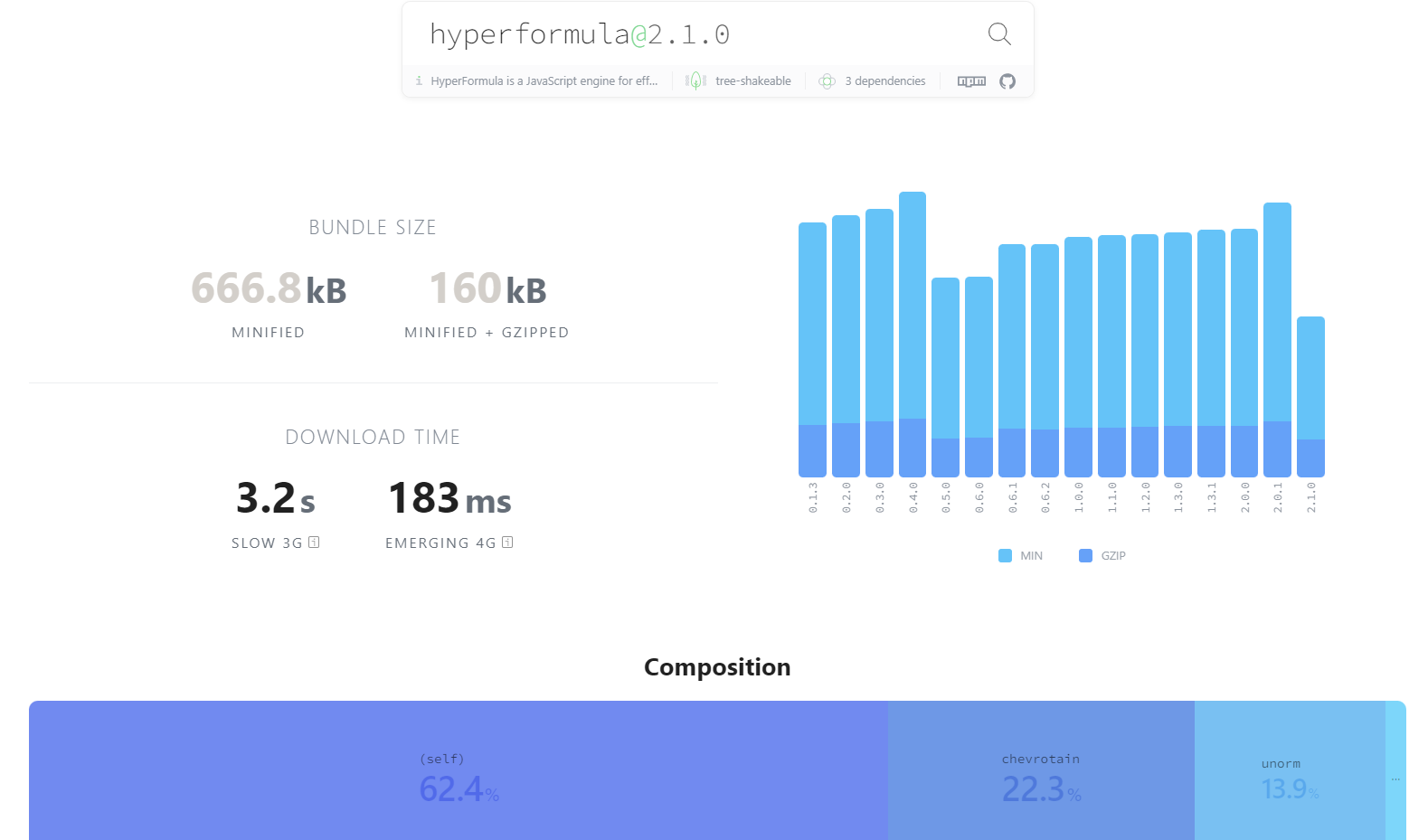The width and height of the screenshot is (1428, 840).
Task: Click the "EMERGING 4G" label
Action: (x=440, y=543)
